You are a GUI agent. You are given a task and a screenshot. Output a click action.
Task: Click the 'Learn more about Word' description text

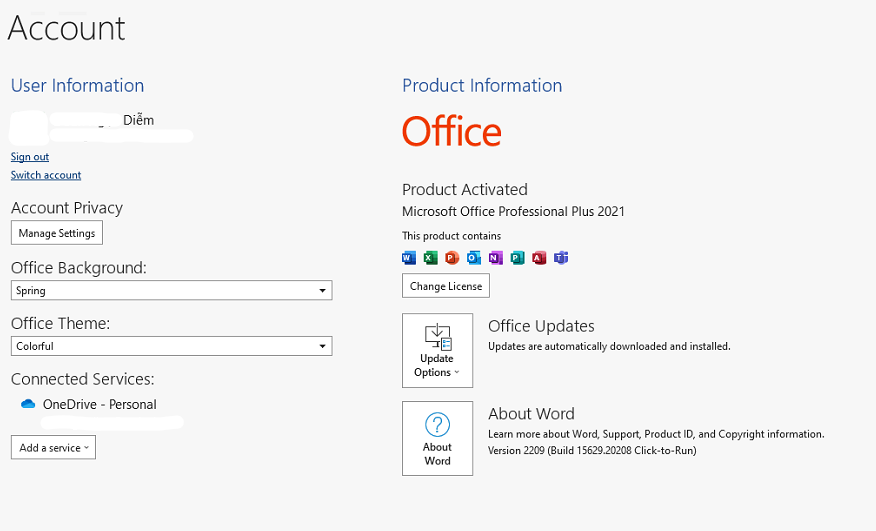tap(656, 434)
